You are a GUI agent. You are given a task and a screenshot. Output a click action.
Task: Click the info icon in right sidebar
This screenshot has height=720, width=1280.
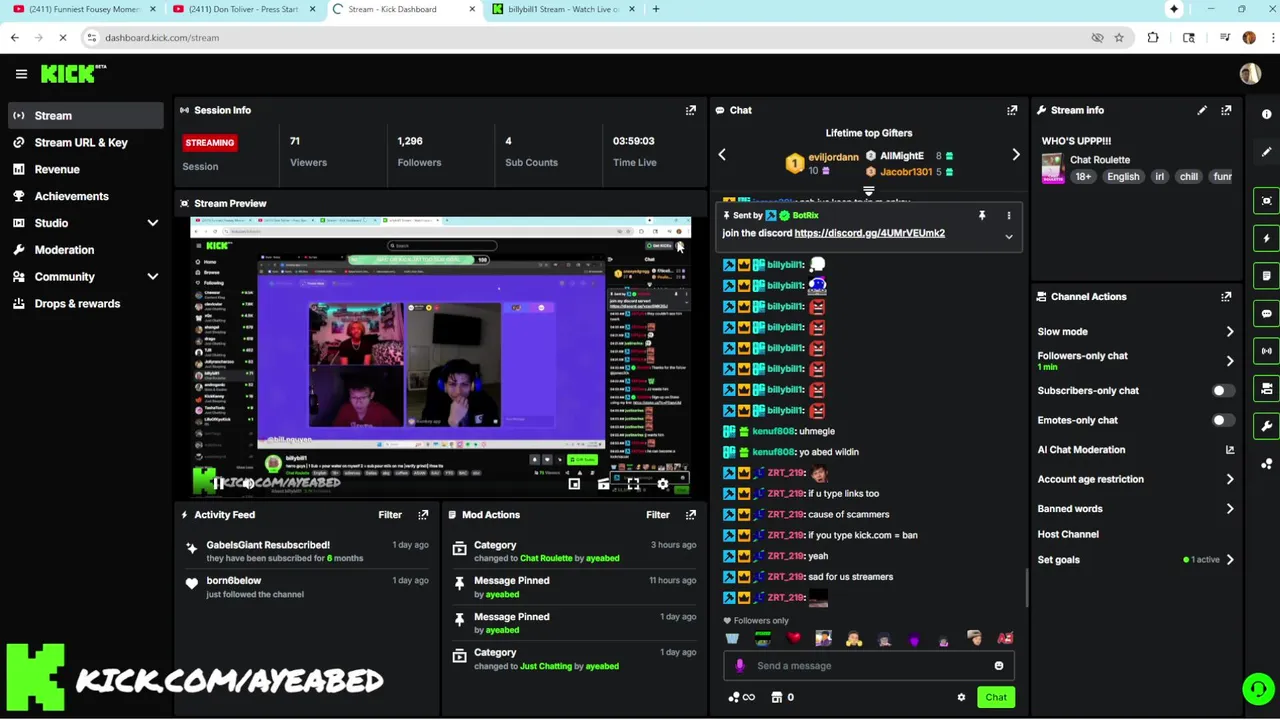[x=1267, y=114]
